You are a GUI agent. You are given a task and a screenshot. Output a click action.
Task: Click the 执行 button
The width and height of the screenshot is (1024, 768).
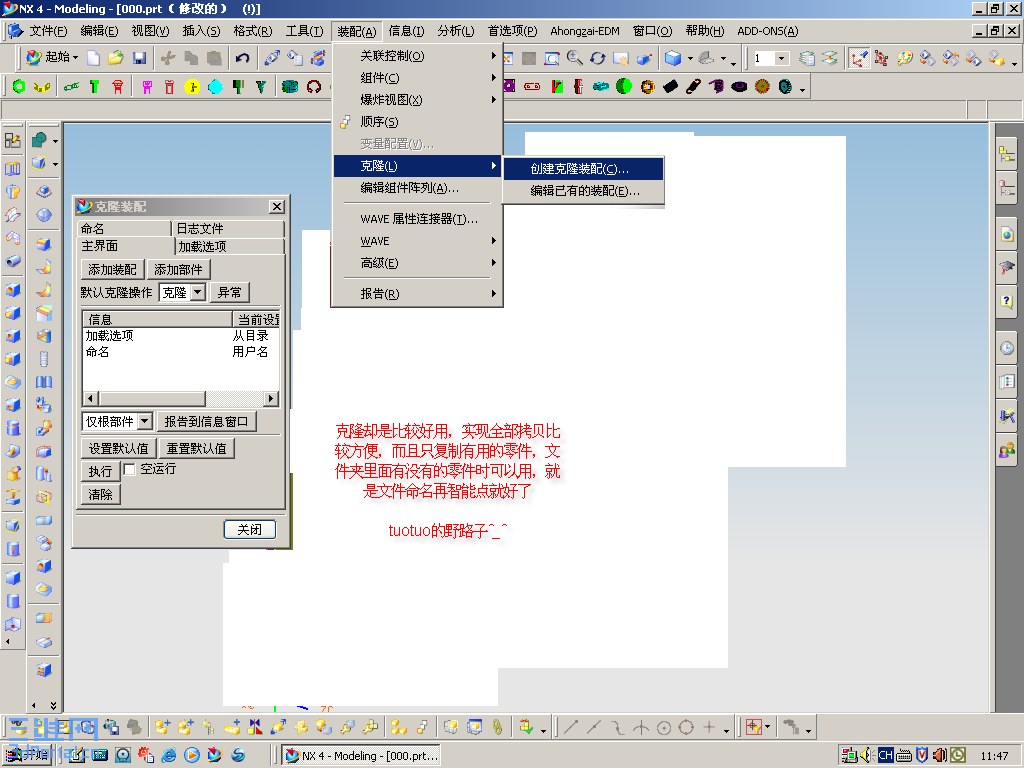pyautogui.click(x=101, y=472)
